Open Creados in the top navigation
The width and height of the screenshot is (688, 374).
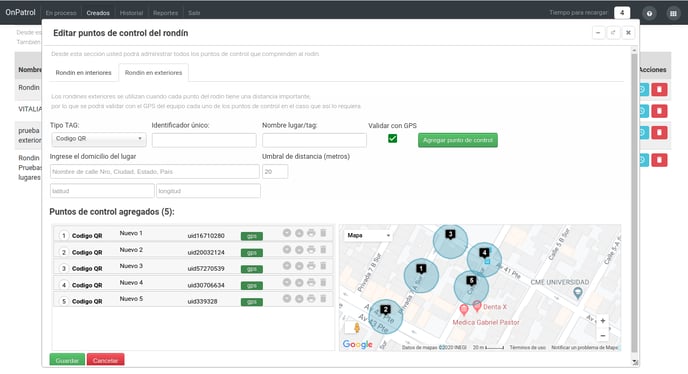98,13
